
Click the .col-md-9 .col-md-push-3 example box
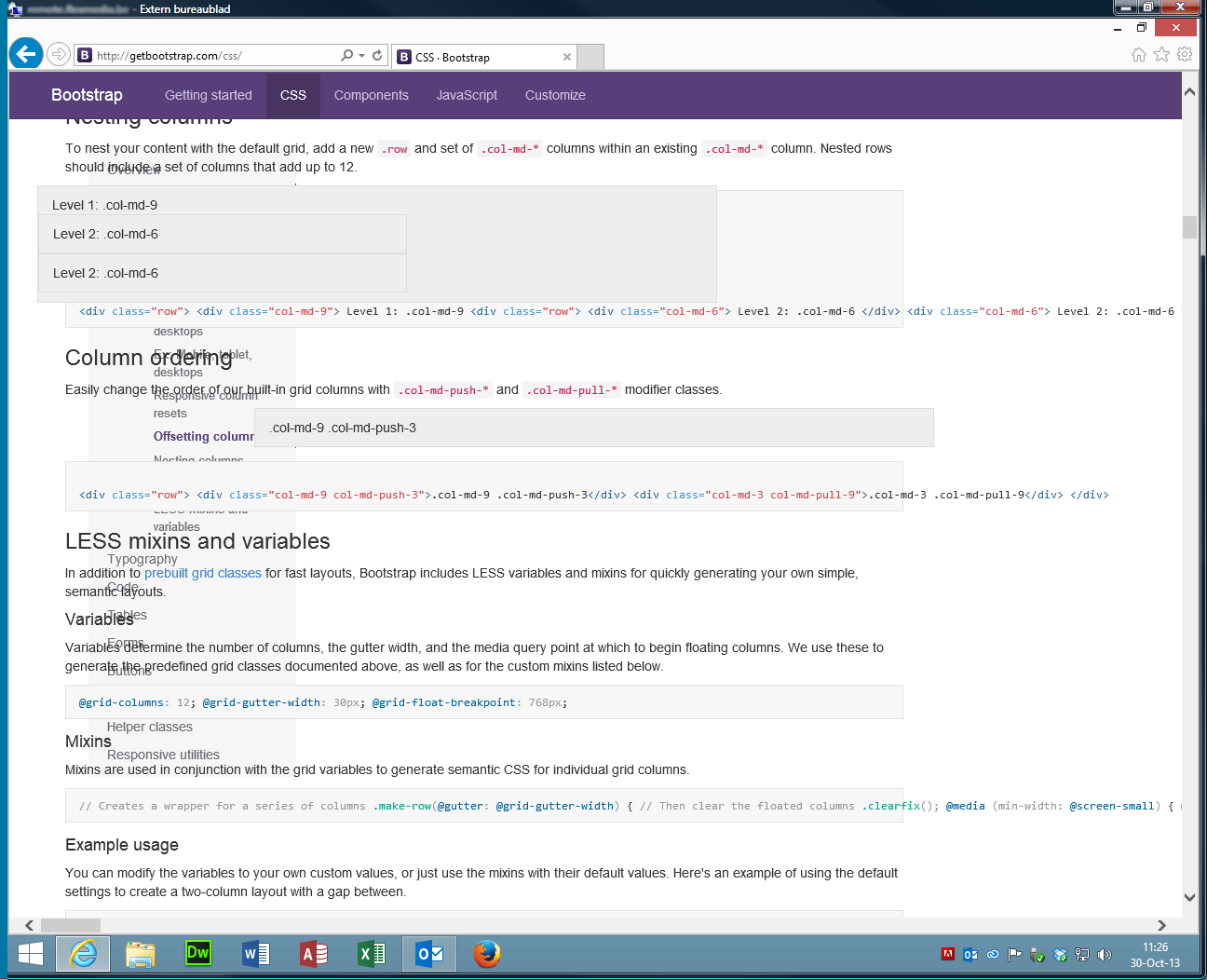(594, 428)
